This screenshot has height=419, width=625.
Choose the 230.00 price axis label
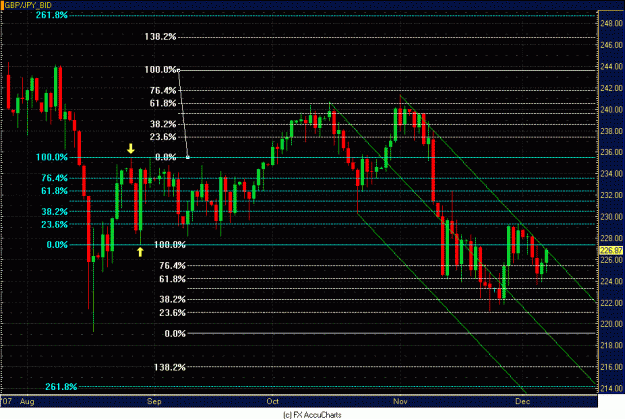(611, 216)
